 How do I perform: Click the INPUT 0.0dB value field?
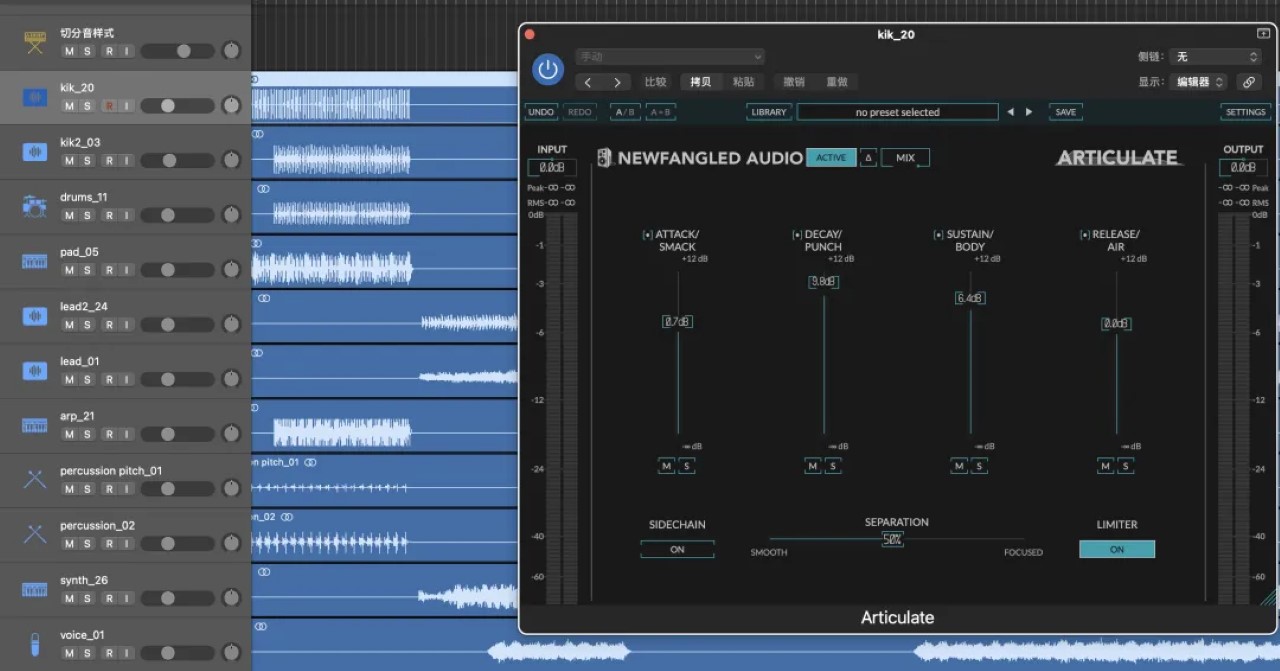(x=552, y=168)
